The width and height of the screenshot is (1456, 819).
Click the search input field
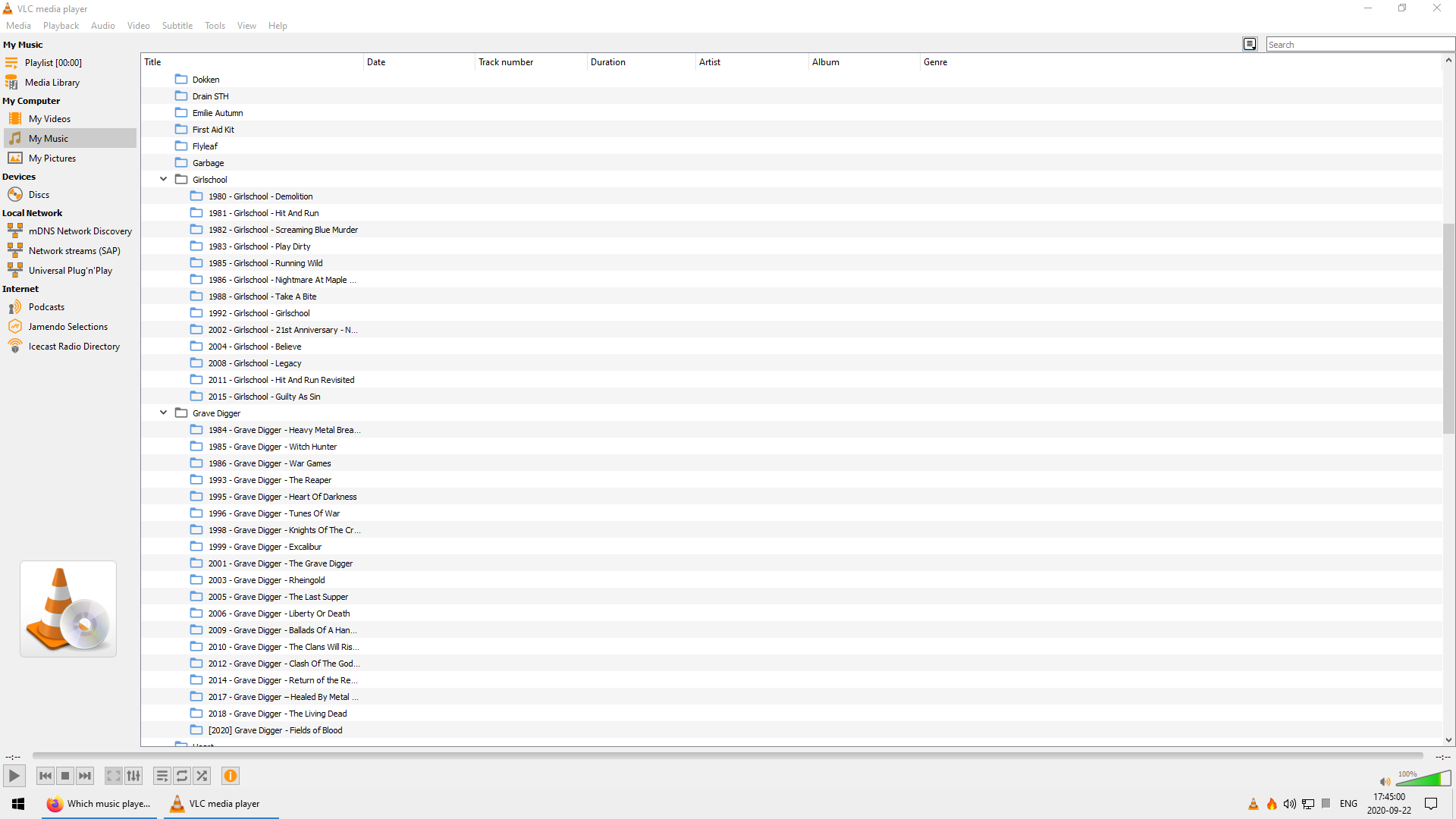(1355, 44)
